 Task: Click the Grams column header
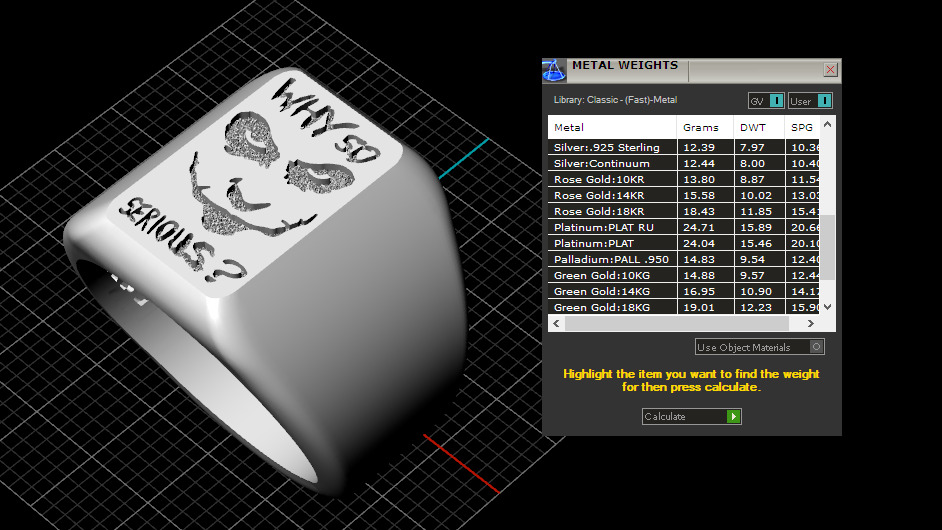point(705,127)
